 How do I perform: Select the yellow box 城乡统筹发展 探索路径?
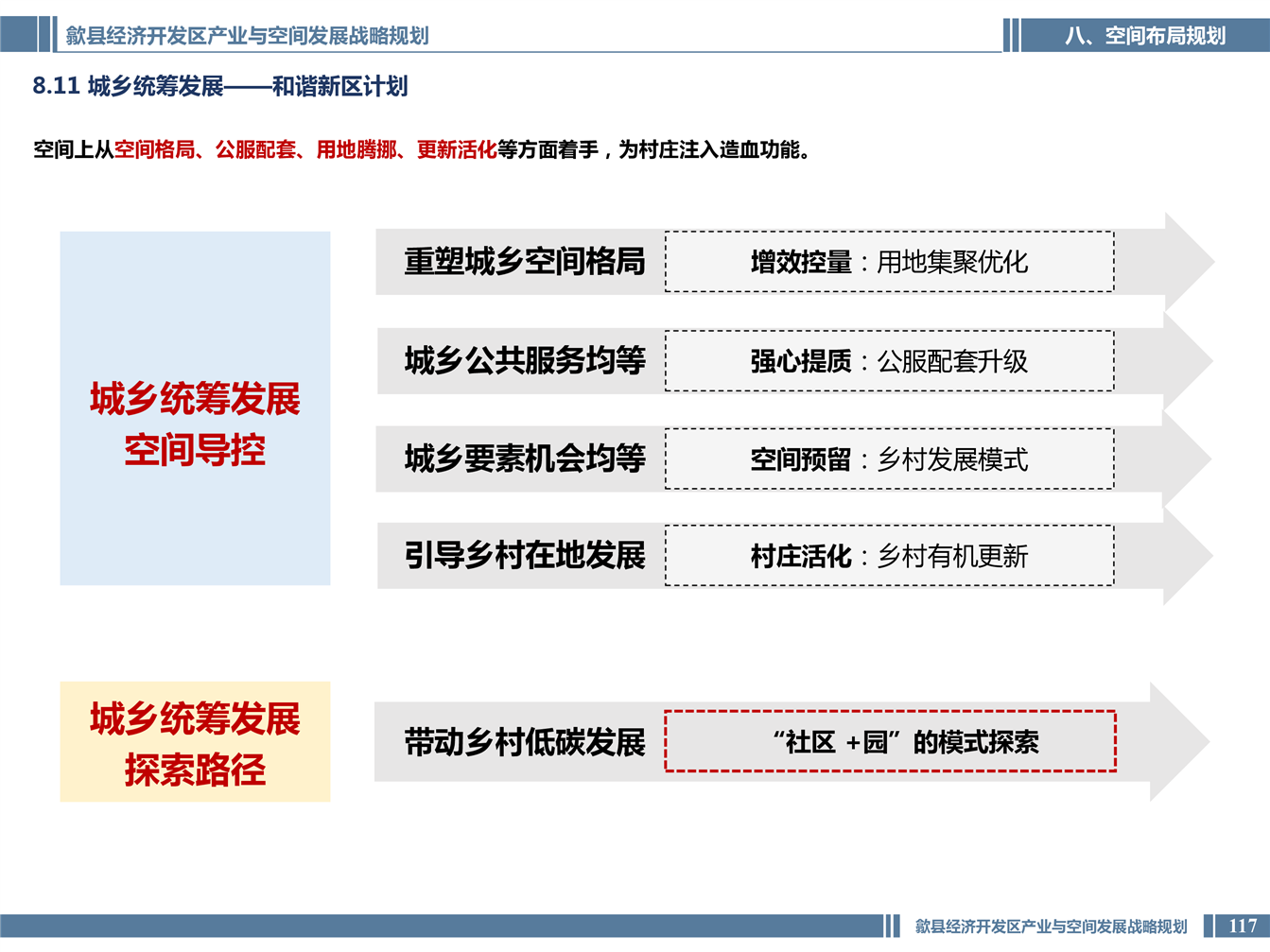click(195, 742)
